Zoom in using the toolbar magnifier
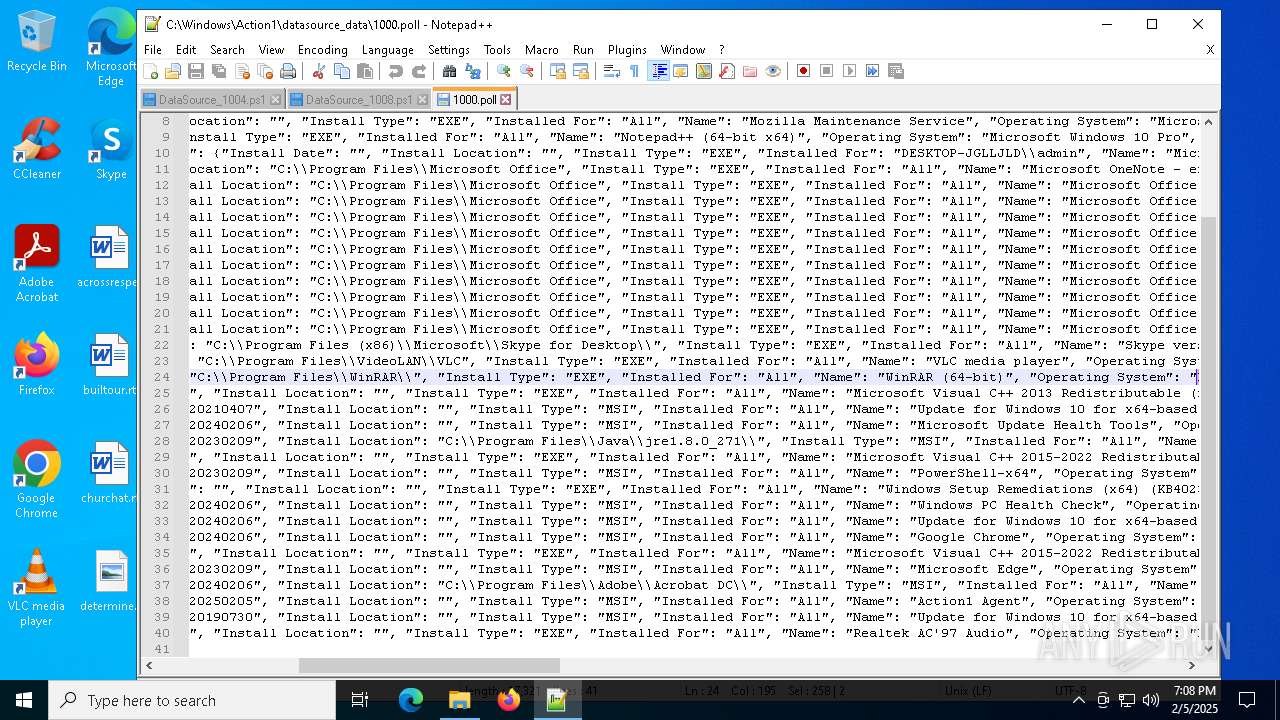Screen dimensions: 1280x720 [504, 71]
